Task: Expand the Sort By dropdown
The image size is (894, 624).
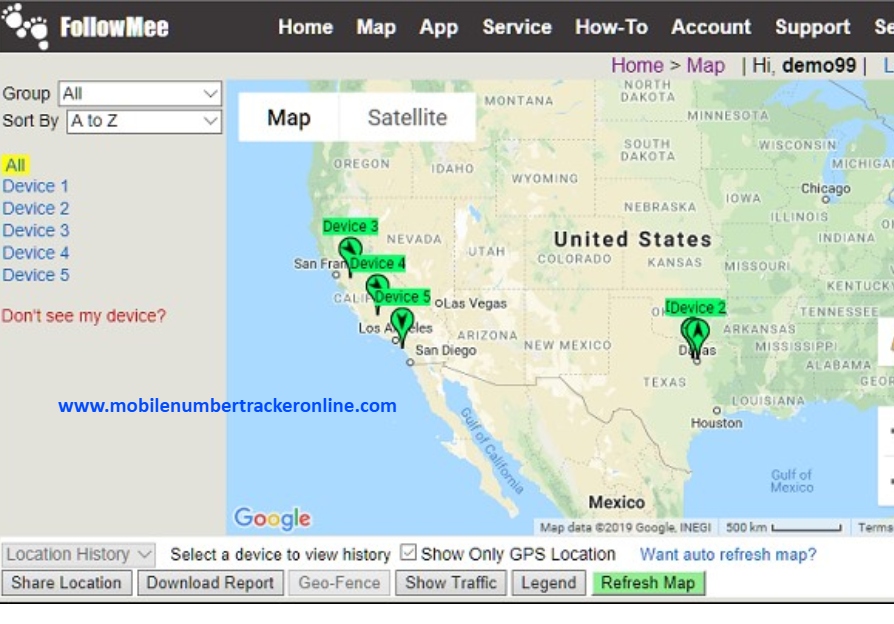Action: coord(144,121)
